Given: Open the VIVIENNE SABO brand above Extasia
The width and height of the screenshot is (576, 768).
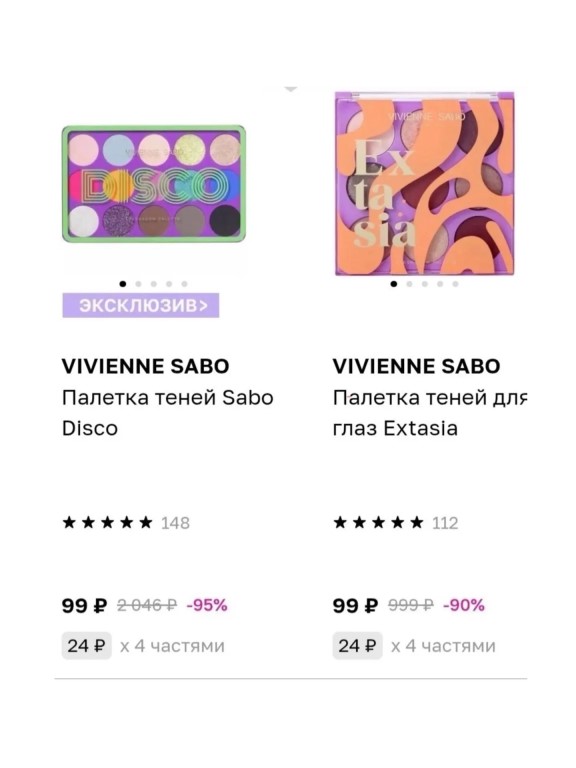Looking at the screenshot, I should (x=416, y=366).
